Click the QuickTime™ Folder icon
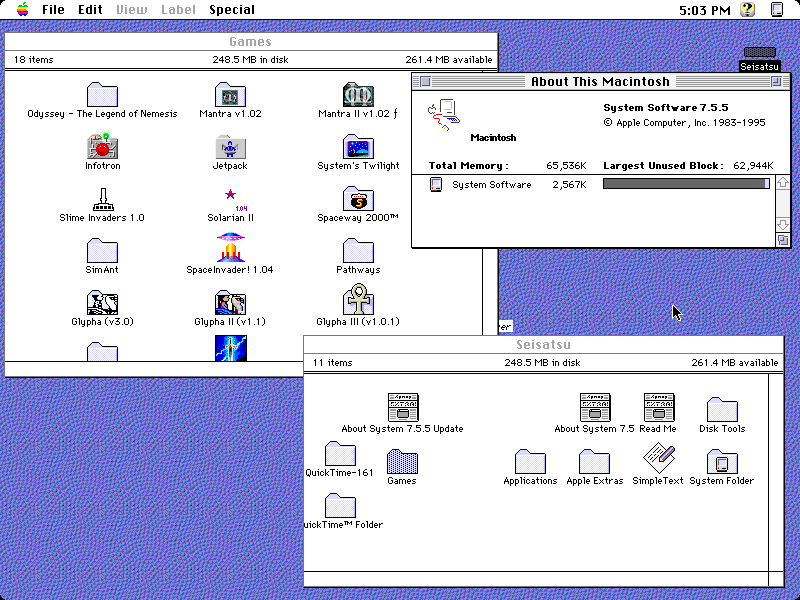This screenshot has height=600, width=800. (340, 506)
